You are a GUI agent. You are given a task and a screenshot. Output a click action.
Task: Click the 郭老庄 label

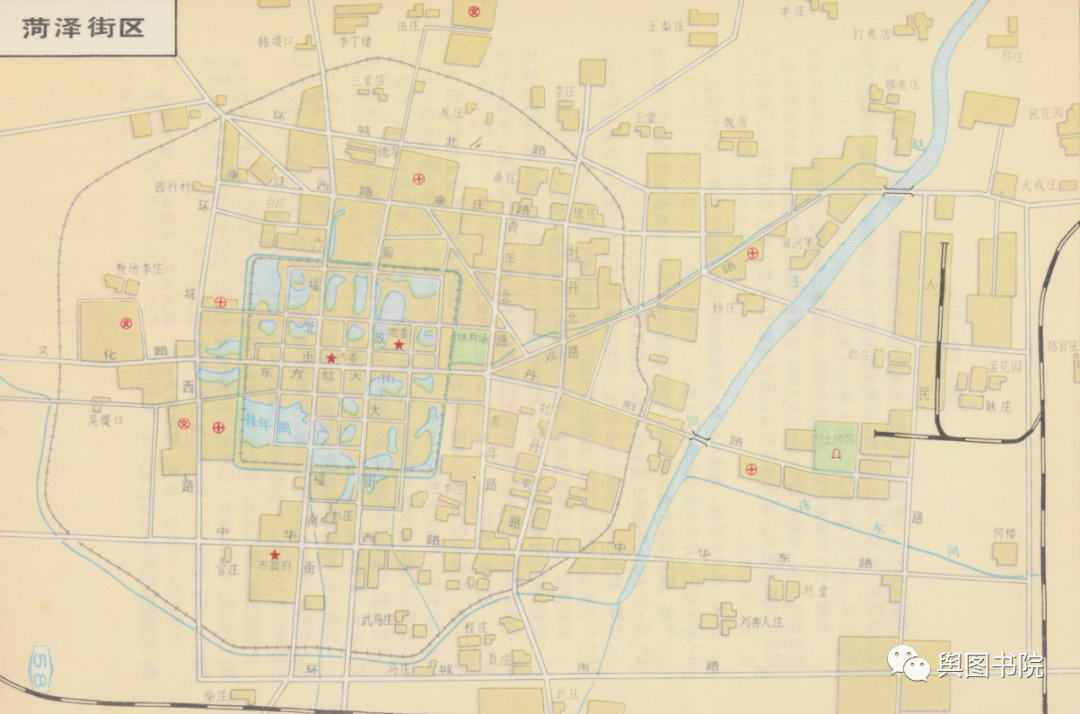coord(902,85)
